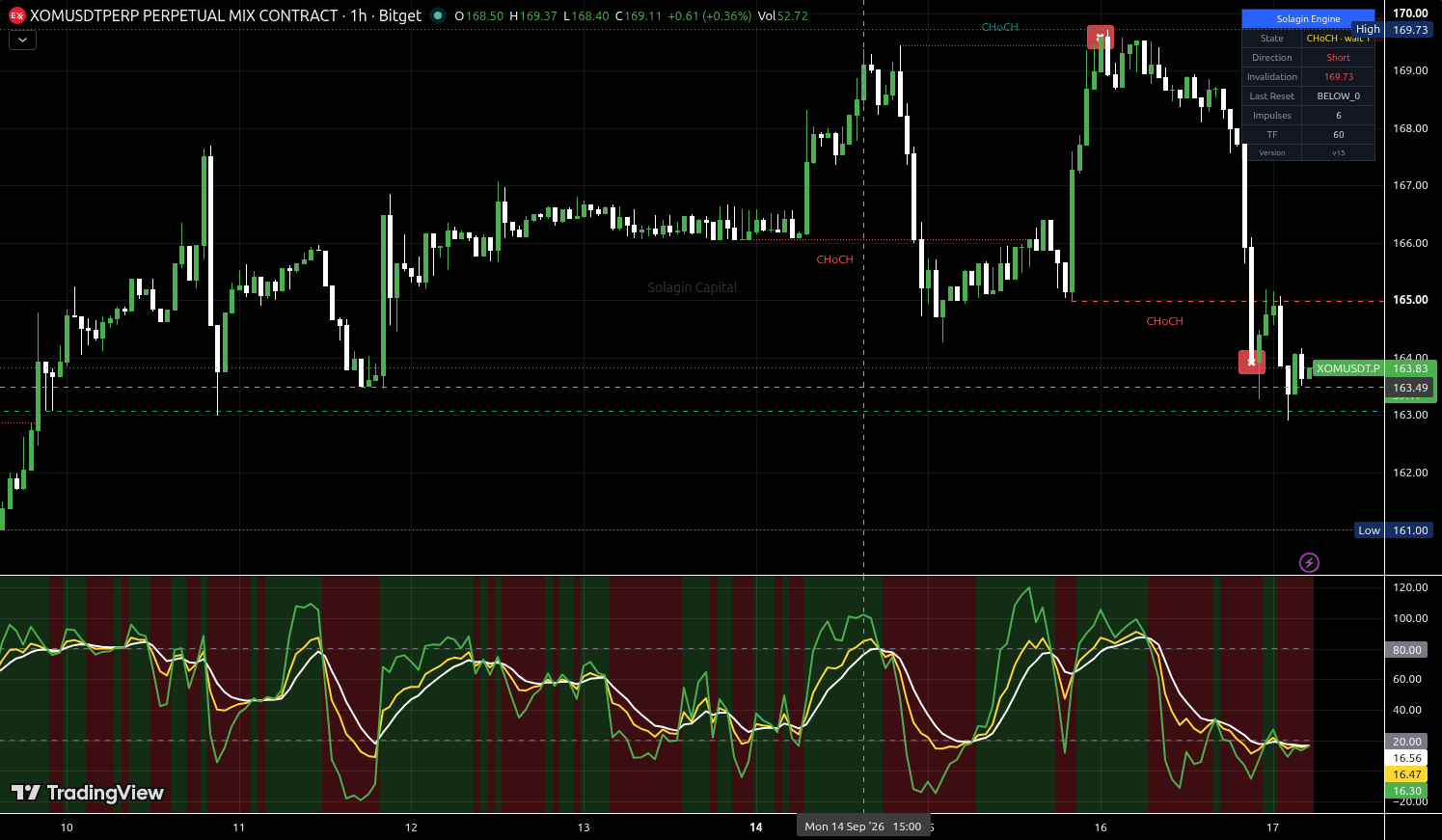Click the red Bitget exchange logo icon
Viewport: 1442px width, 840px height.
click(16, 15)
